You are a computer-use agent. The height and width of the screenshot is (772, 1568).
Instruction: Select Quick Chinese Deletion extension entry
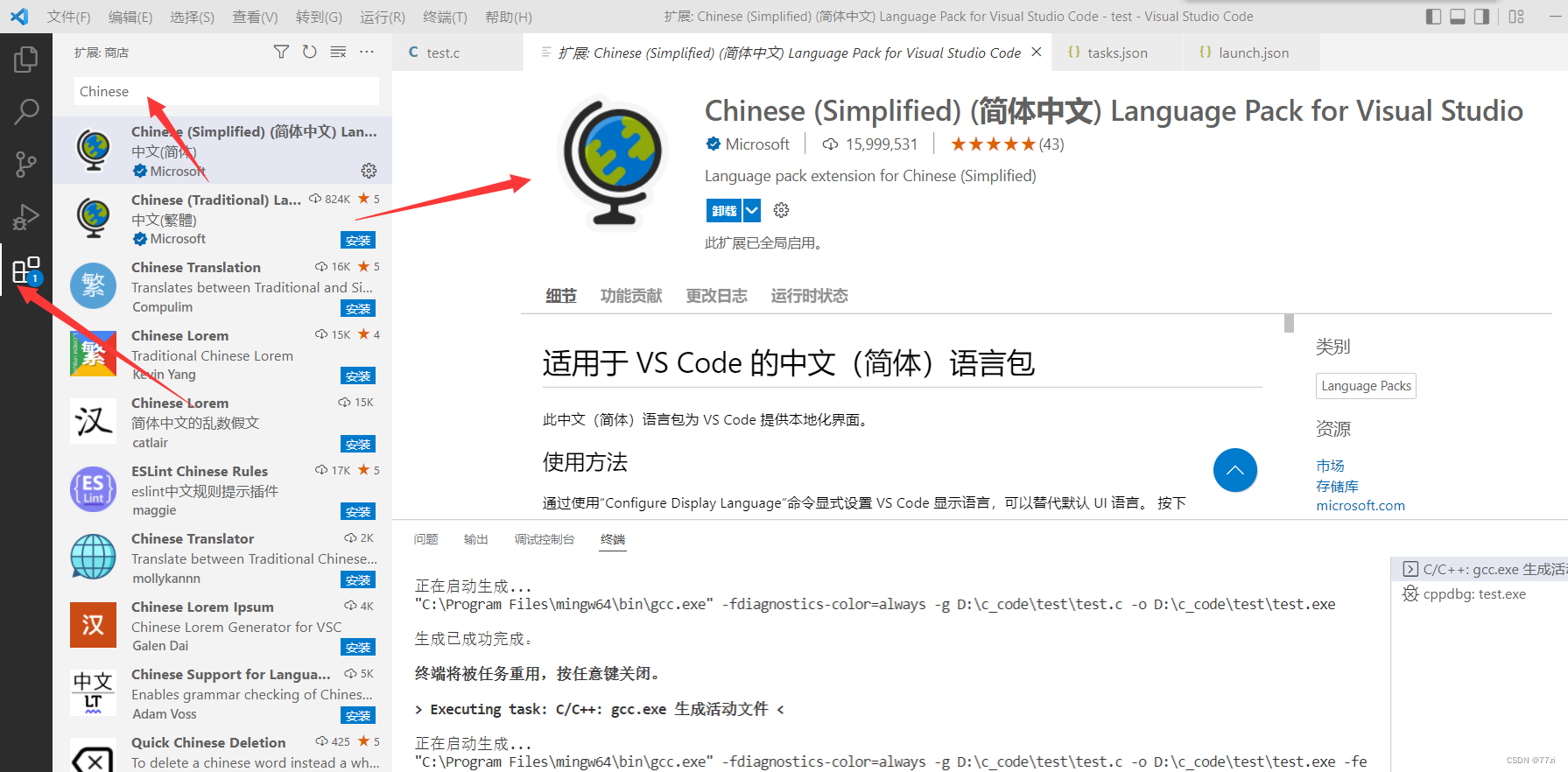[222, 752]
